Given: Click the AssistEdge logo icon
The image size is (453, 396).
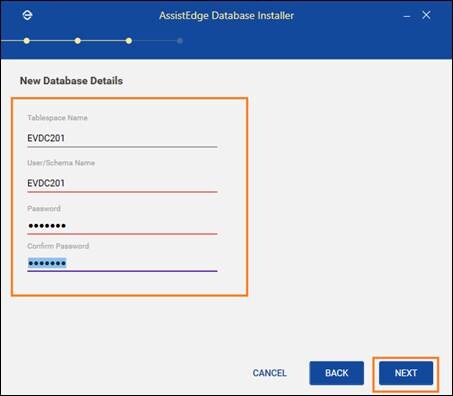Looking at the screenshot, I should click(x=27, y=15).
